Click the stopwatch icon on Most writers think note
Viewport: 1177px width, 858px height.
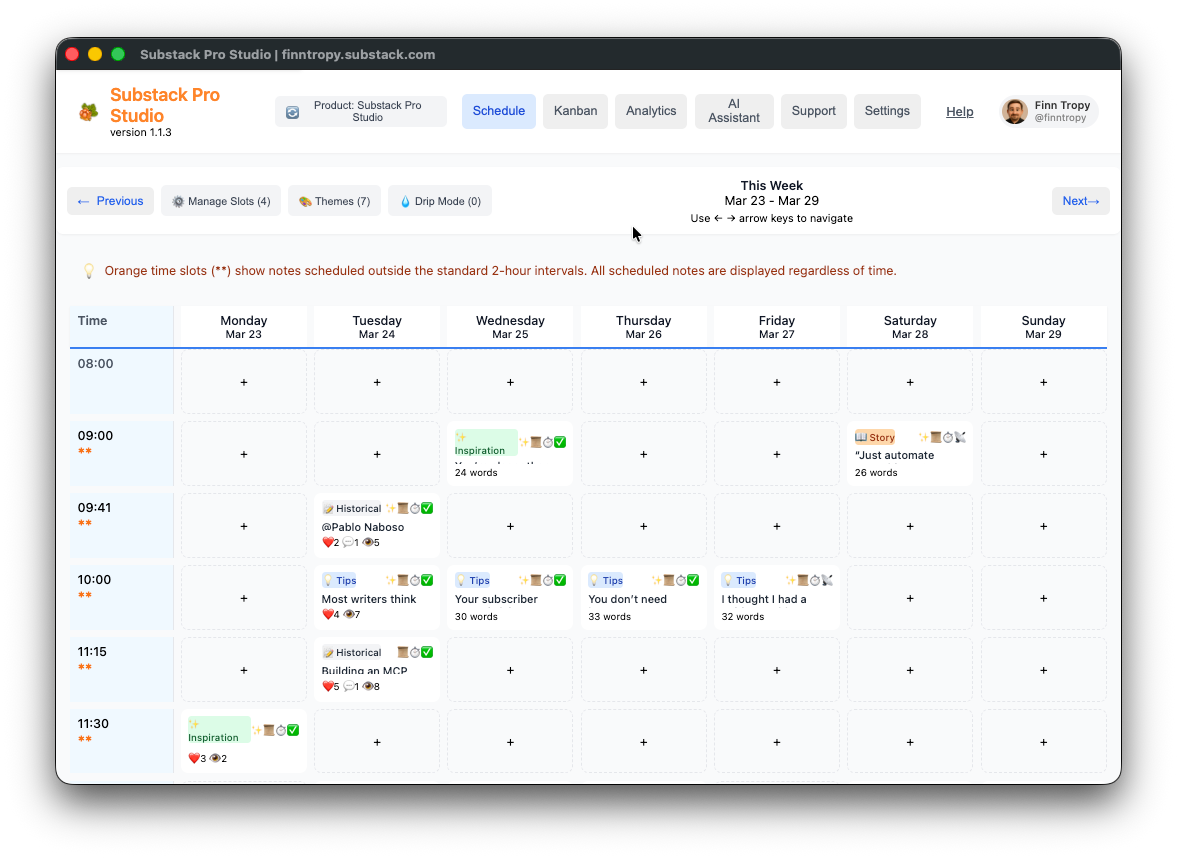pos(415,580)
